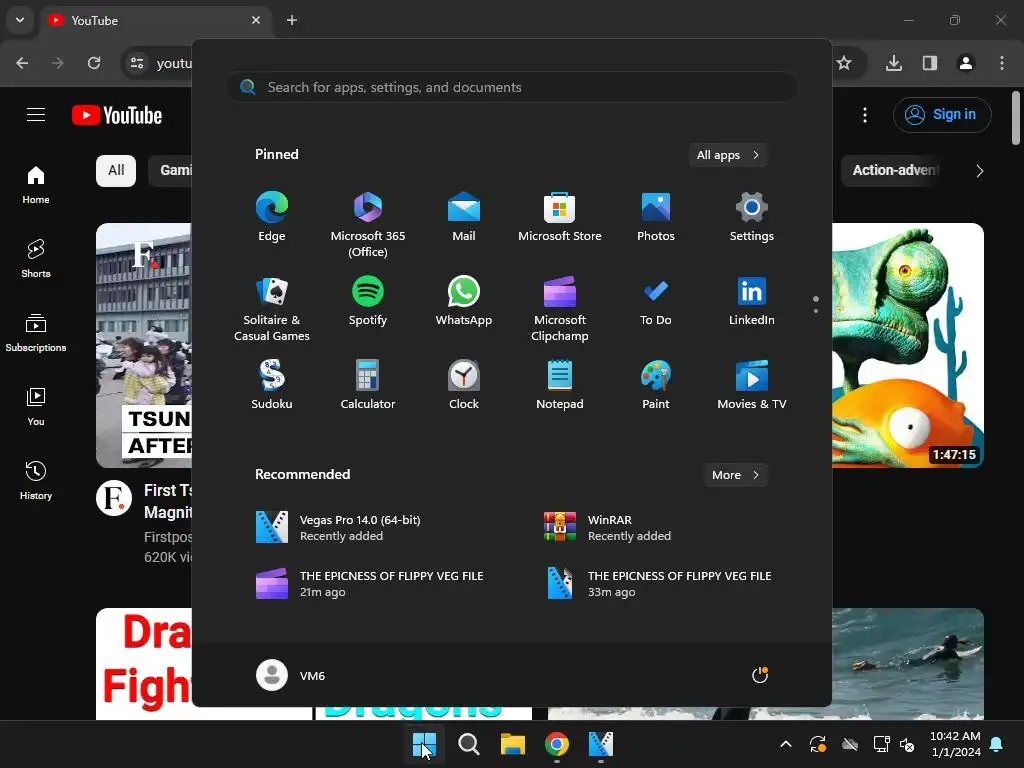Open the You section in sidebar
The width and height of the screenshot is (1024, 768).
click(36, 406)
